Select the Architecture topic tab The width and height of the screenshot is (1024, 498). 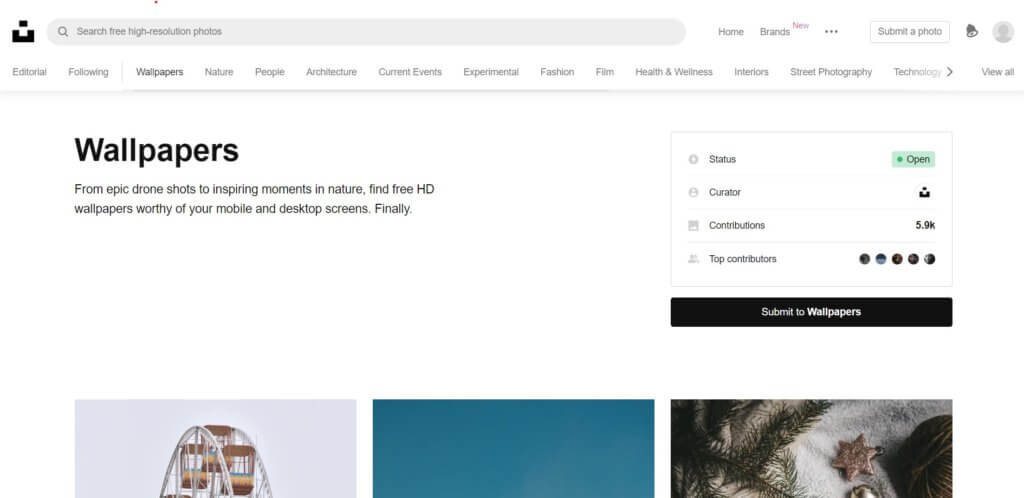coord(331,72)
